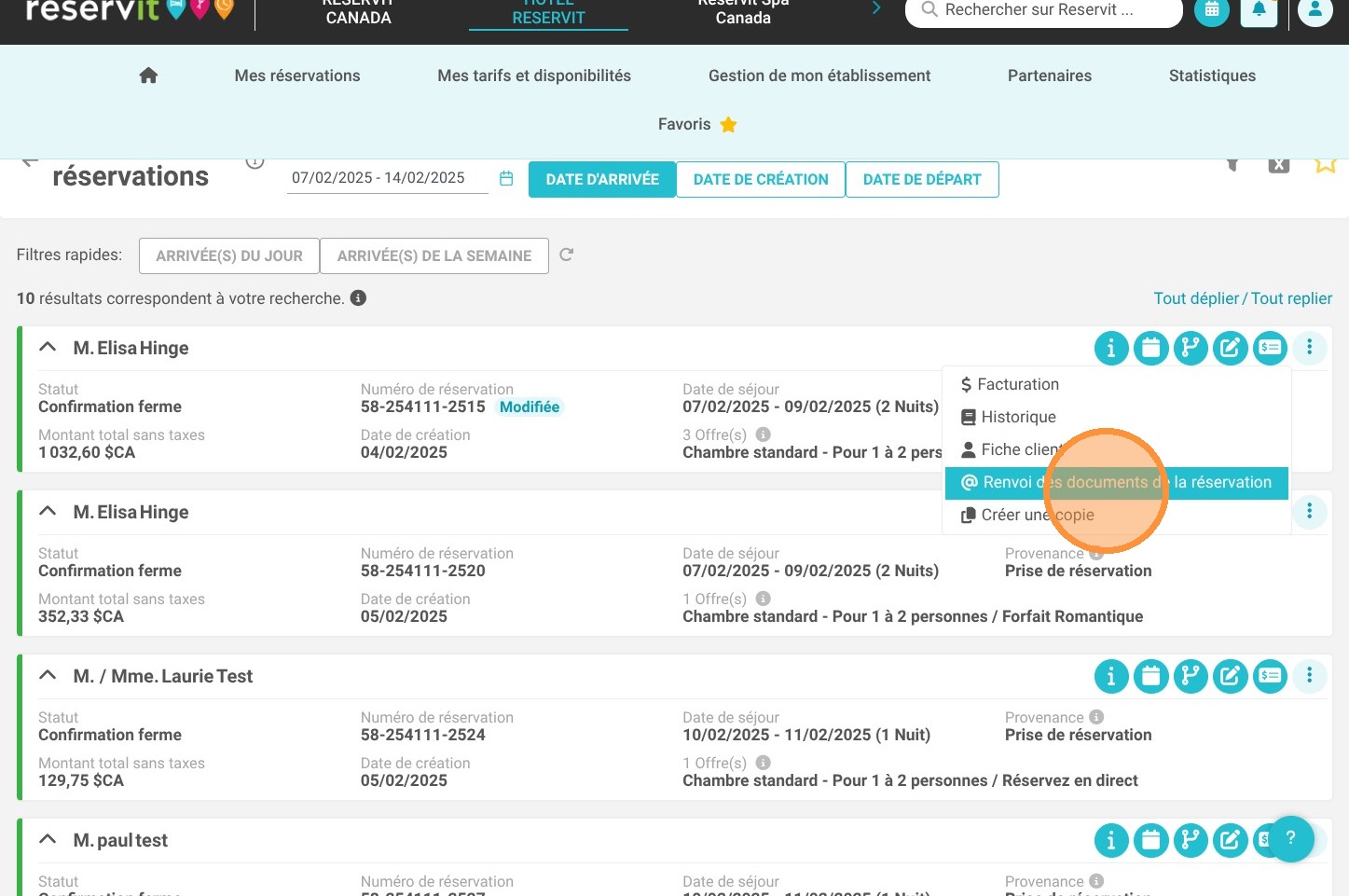
Task: Click the Modifiée badge
Action: [x=530, y=407]
